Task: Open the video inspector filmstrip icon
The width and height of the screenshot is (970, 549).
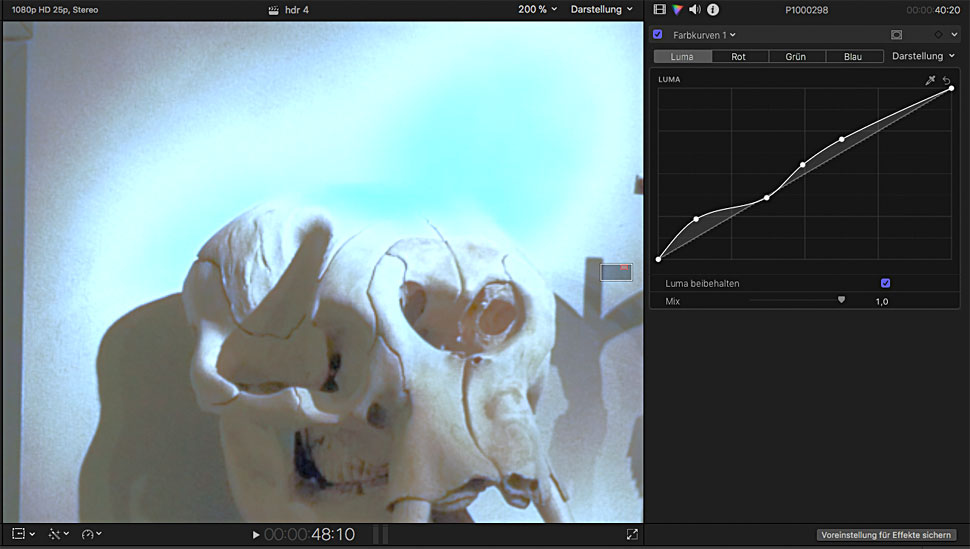Action: tap(659, 9)
